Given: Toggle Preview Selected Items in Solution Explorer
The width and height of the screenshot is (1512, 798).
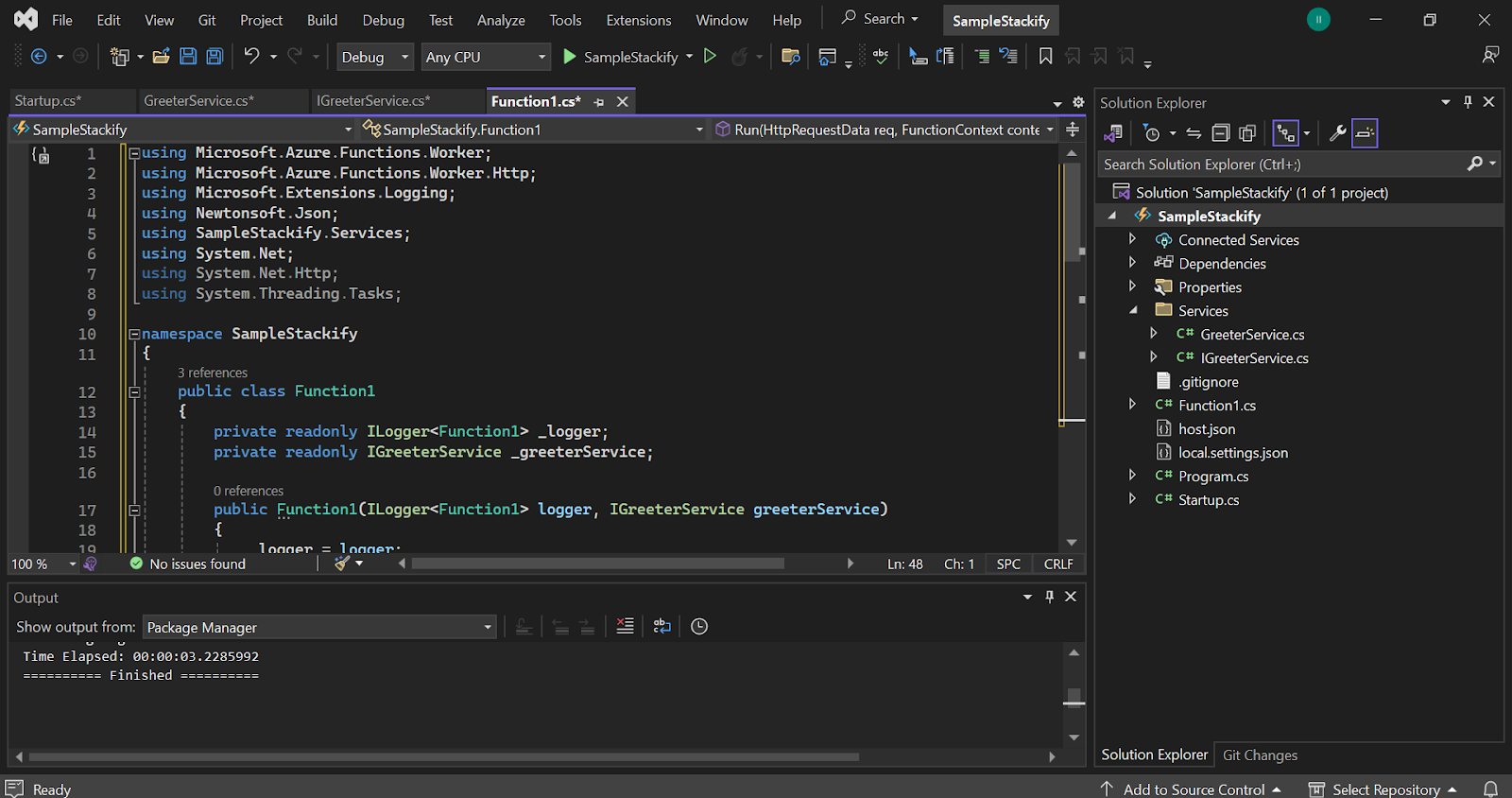Looking at the screenshot, I should (x=1365, y=133).
